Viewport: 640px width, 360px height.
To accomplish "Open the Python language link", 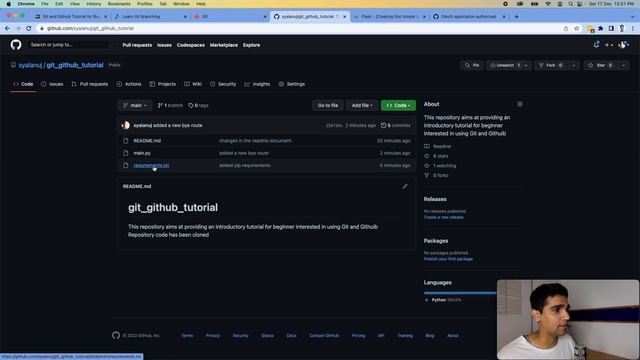I will point(443,300).
